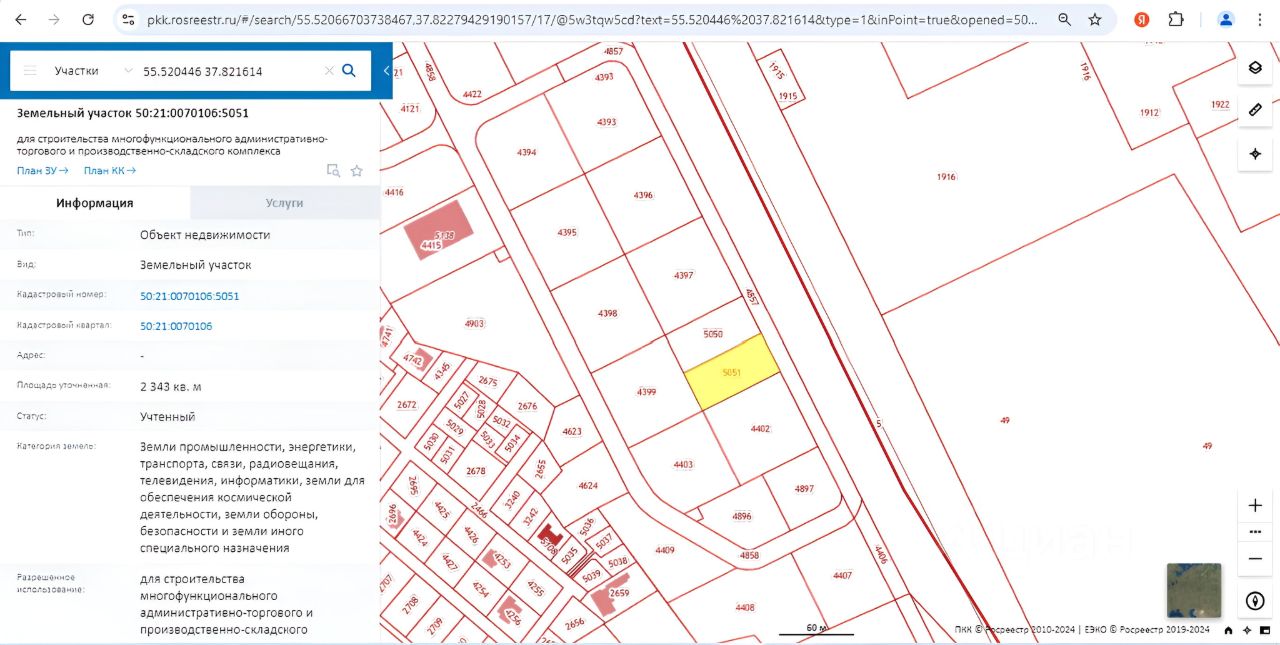This screenshot has height=645, width=1280.
Task: Select parcel 4897 on the map
Action: [x=804, y=489]
